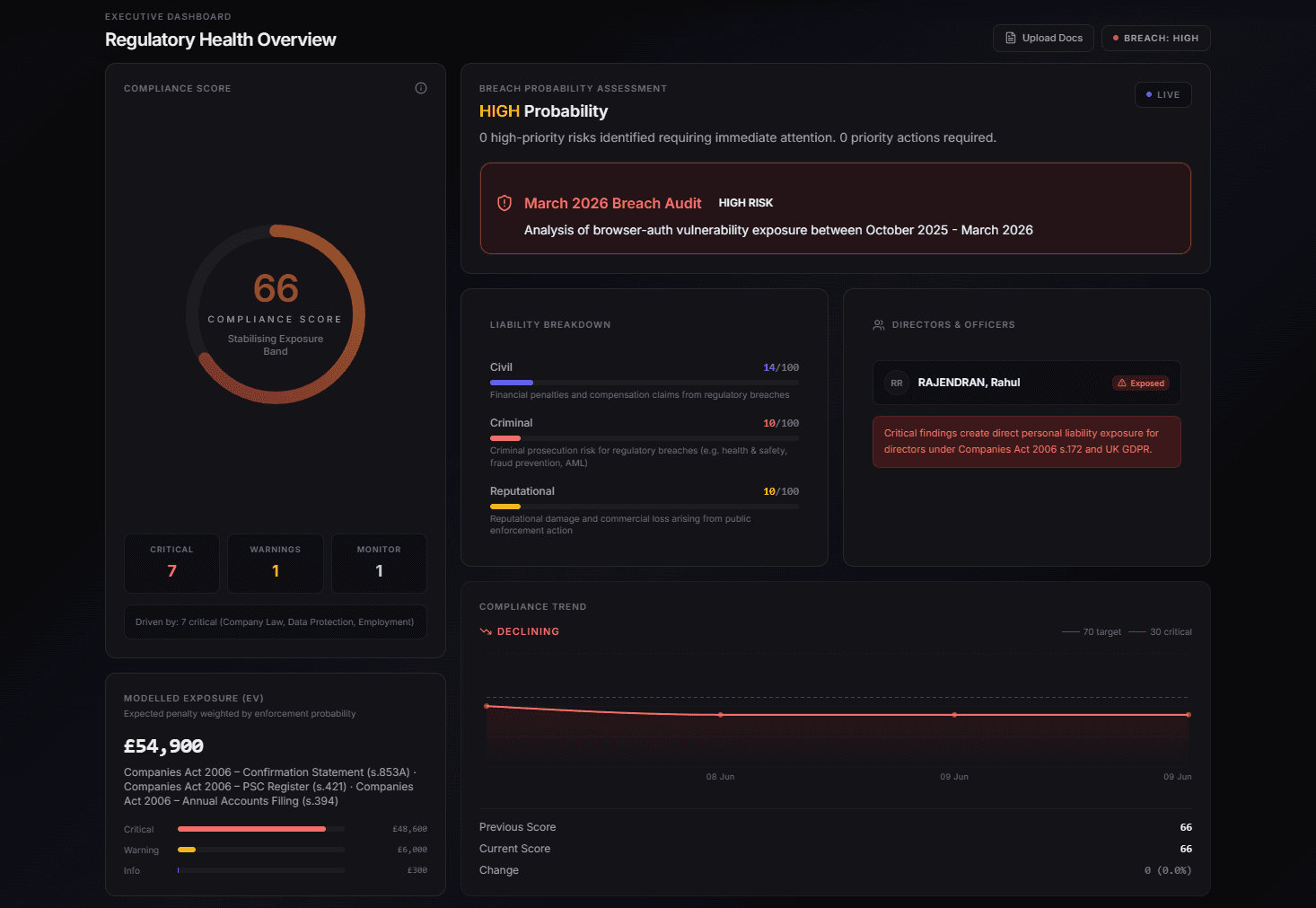Click the Reputational liability progress bar
Viewport: 1316px width, 908px height.
[x=645, y=507]
